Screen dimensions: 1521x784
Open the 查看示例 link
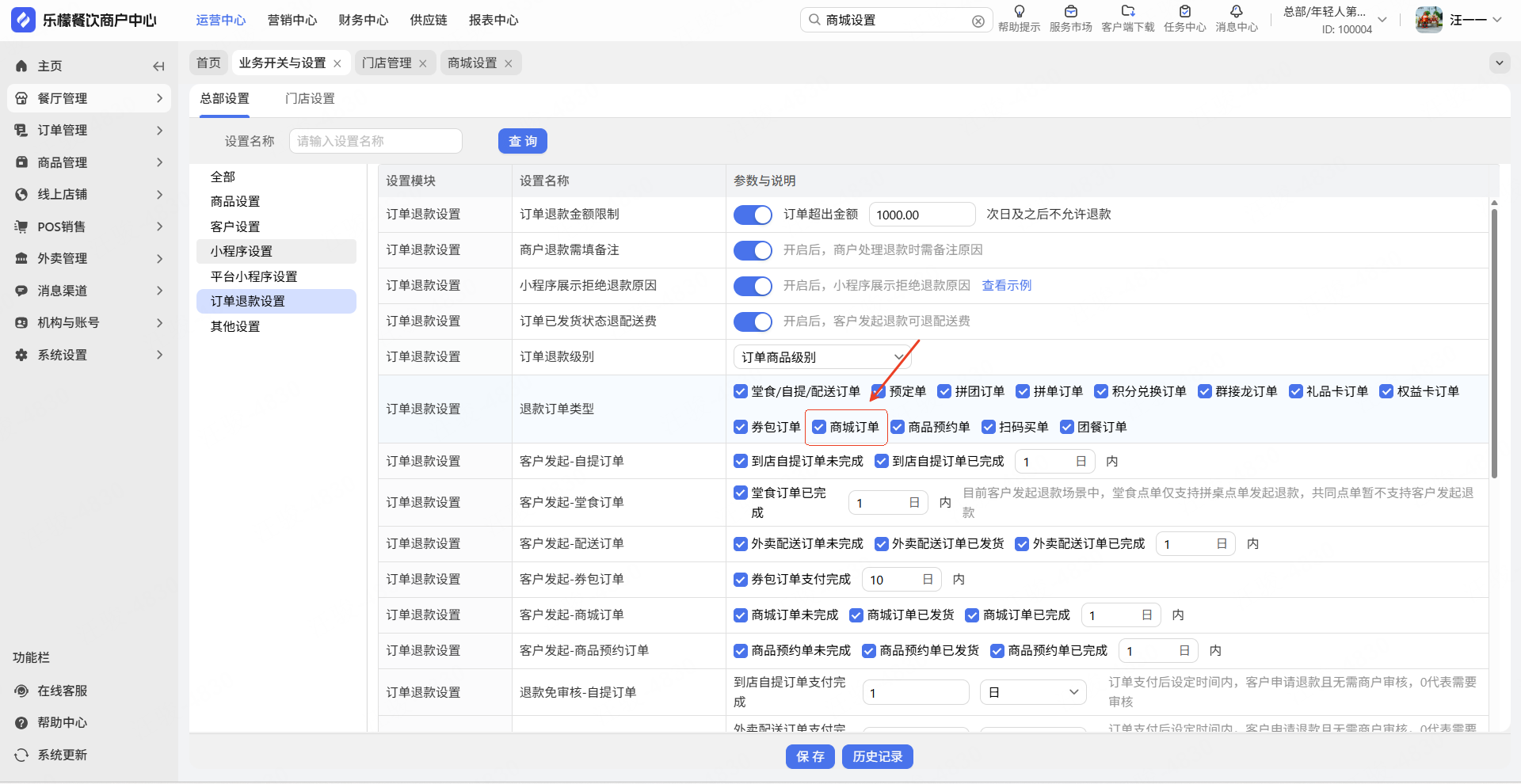pos(1006,286)
